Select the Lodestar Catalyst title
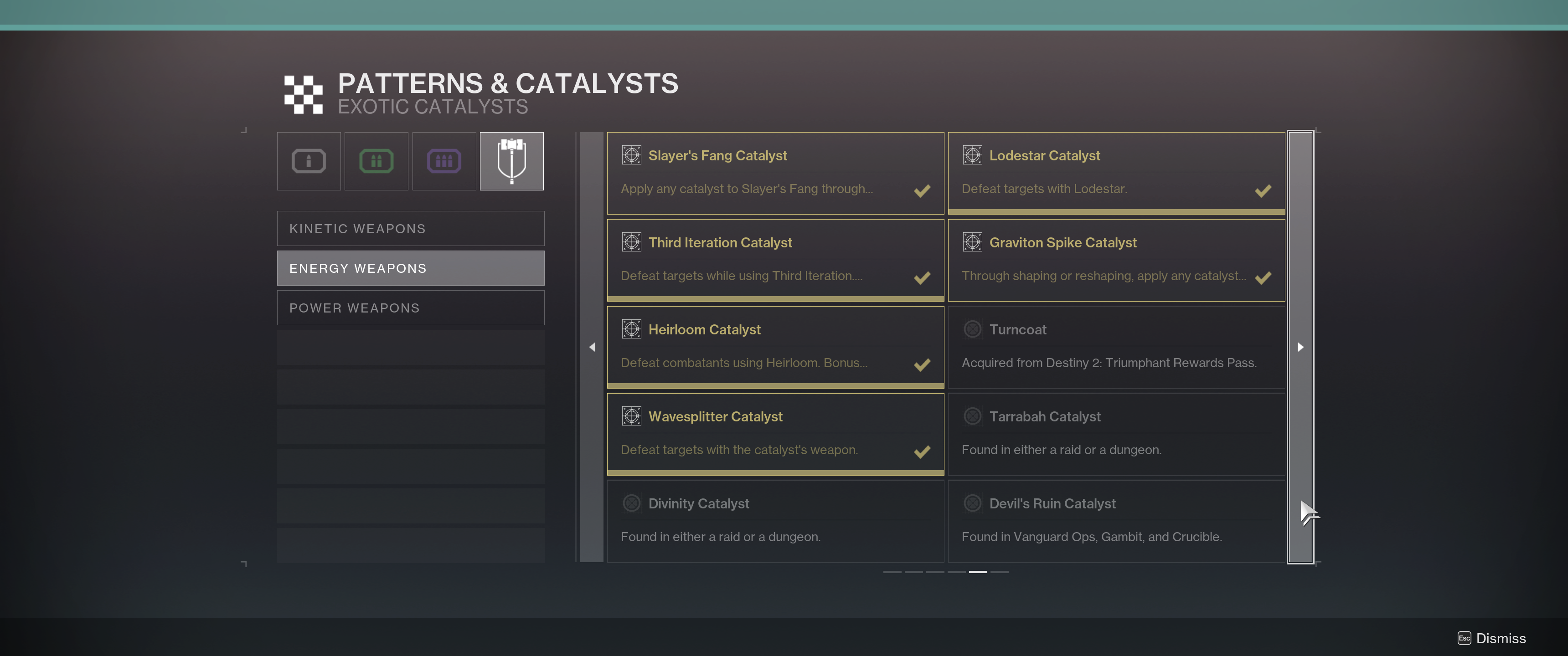Screen dimensions: 1568x656 (x=1045, y=156)
